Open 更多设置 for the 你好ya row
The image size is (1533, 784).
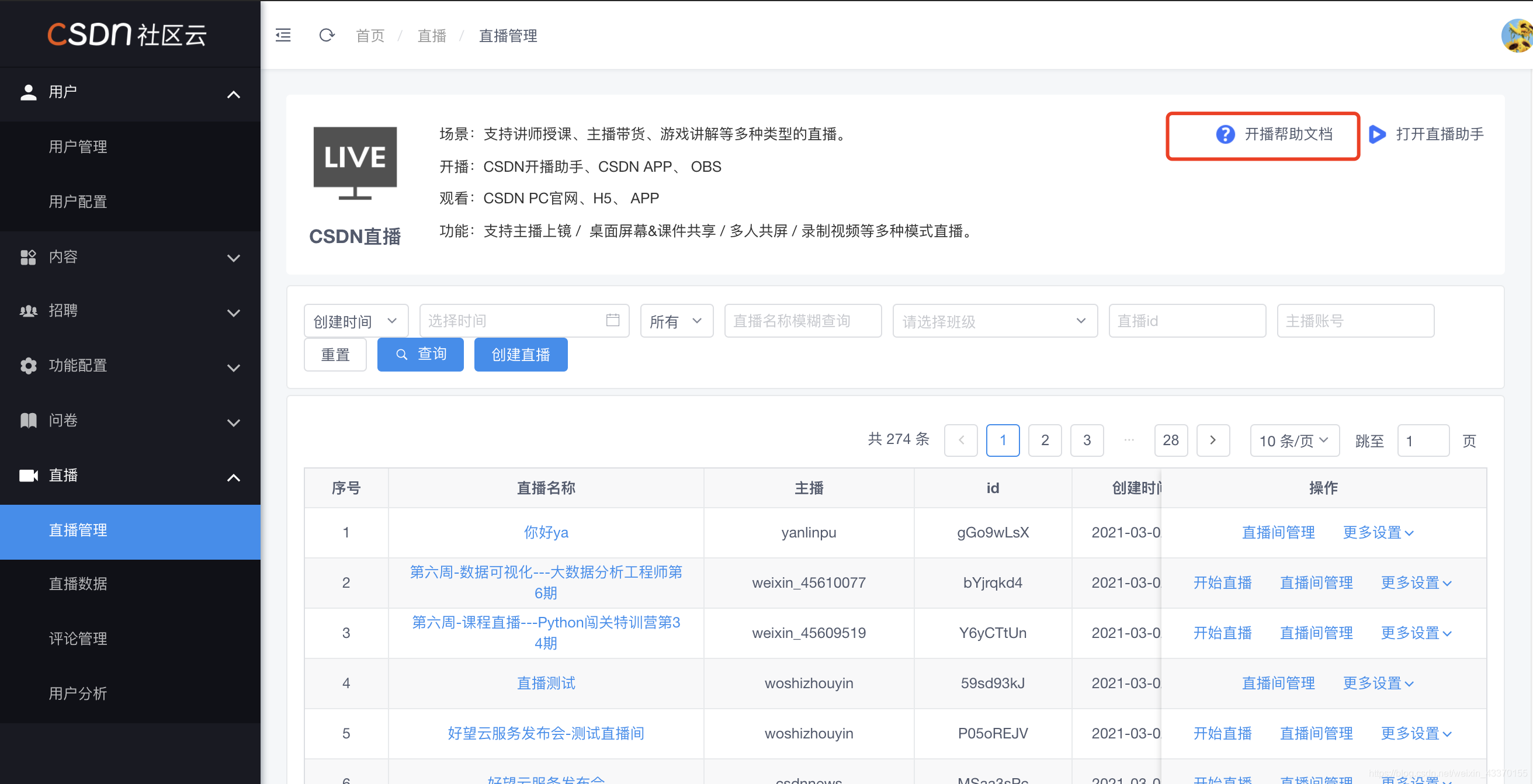coord(1378,532)
